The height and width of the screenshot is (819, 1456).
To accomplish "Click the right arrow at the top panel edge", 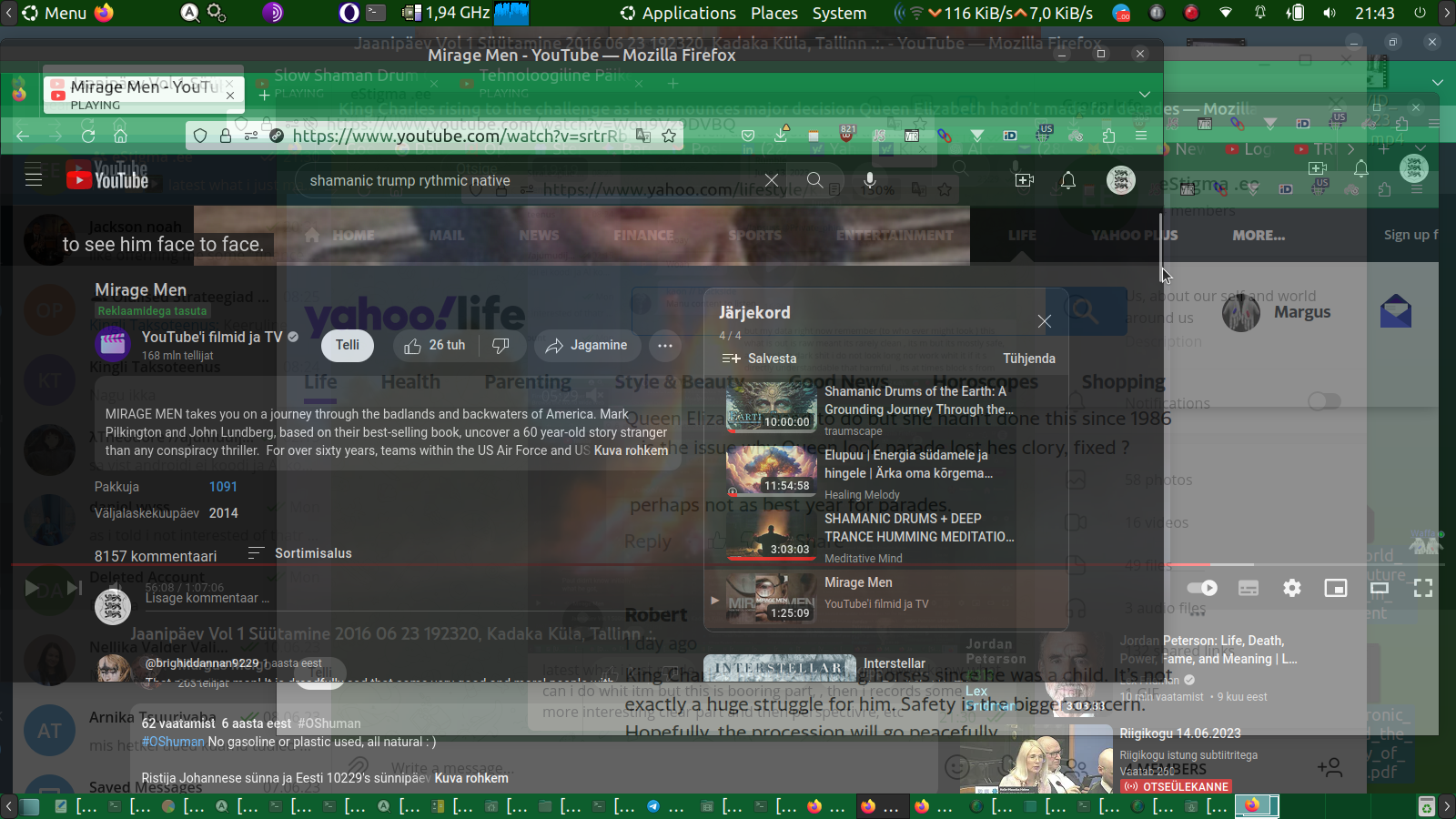I will click(x=1447, y=13).
